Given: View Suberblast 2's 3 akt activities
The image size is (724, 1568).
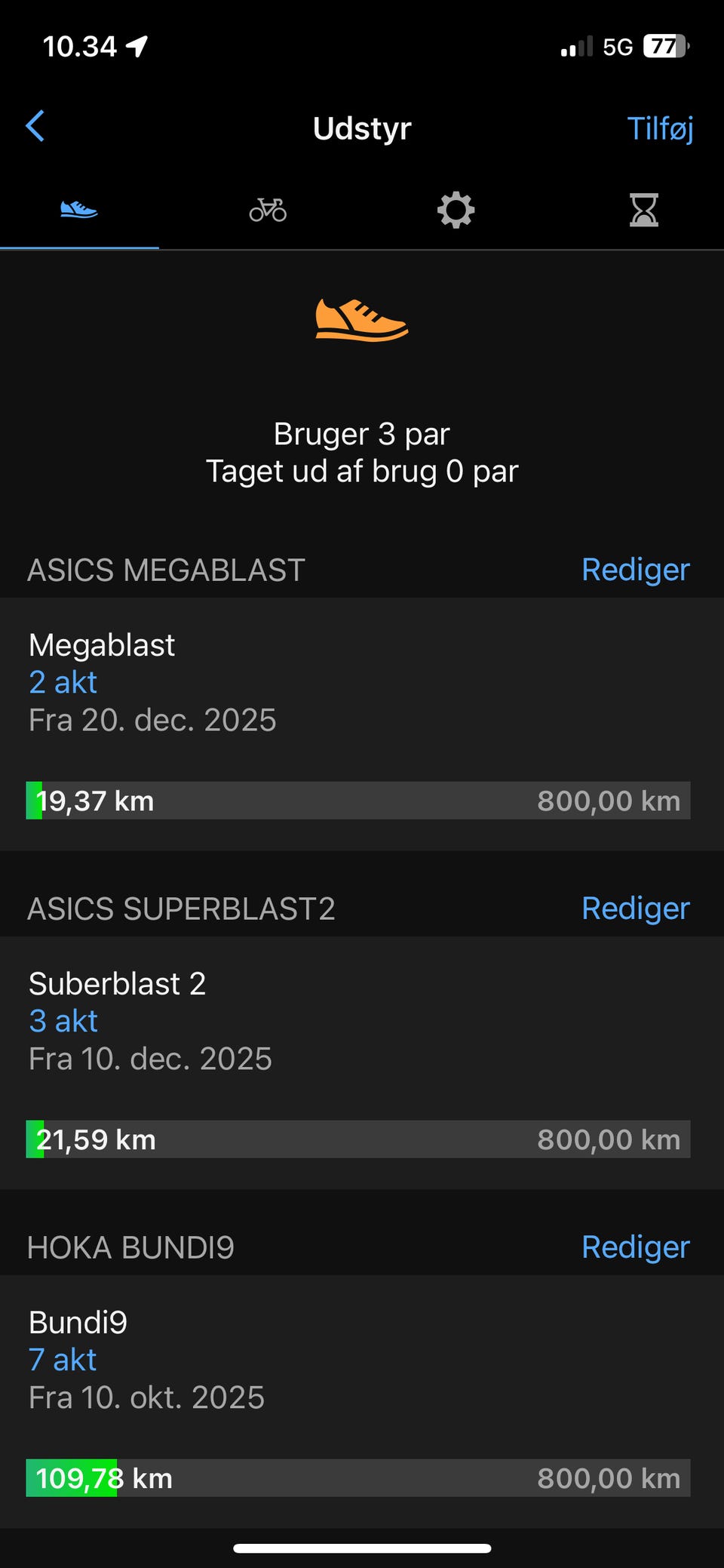Looking at the screenshot, I should [63, 1021].
